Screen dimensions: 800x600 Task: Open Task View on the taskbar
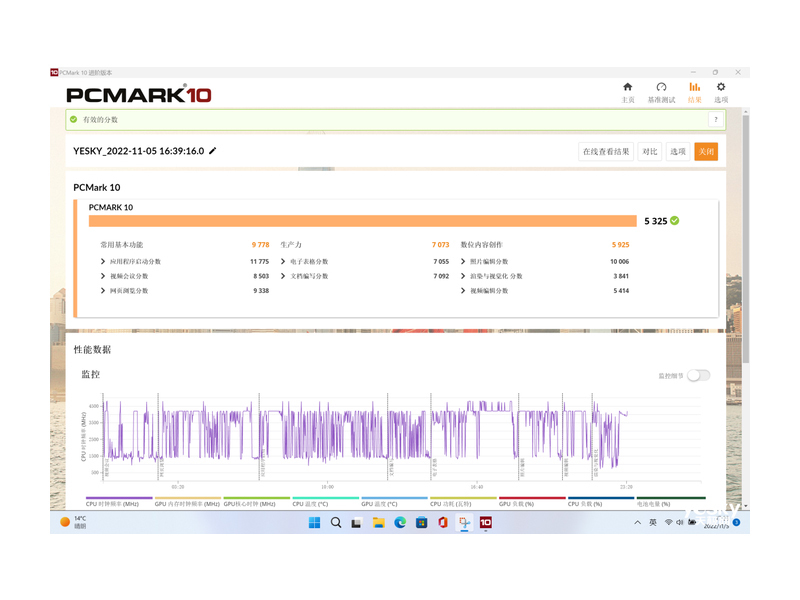[357, 522]
